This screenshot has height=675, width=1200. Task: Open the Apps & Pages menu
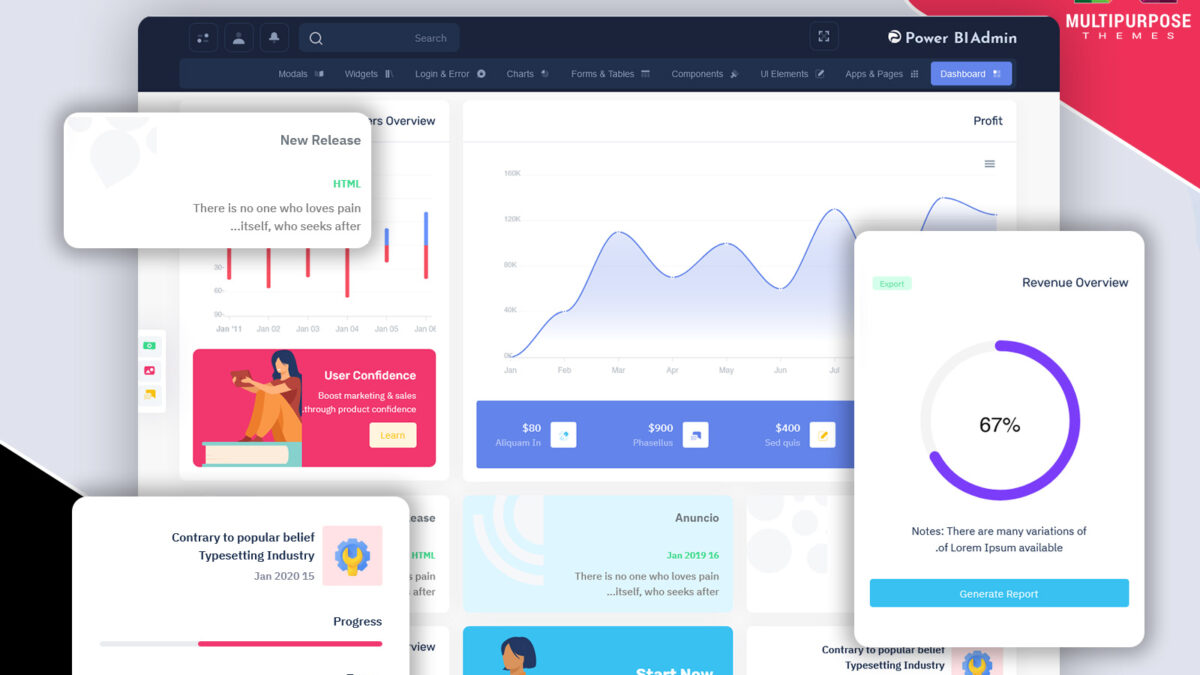tap(881, 74)
